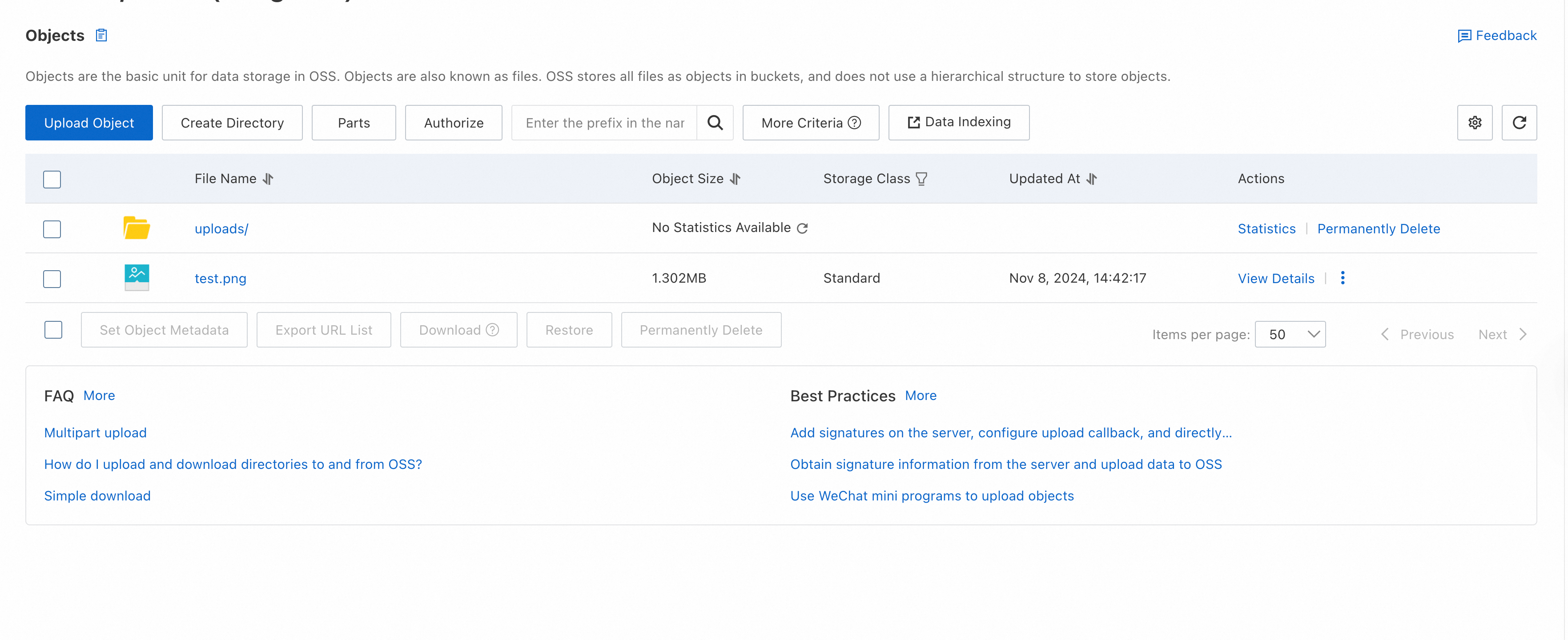Focus the prefix search input field
The image size is (1568, 640).
[604, 123]
